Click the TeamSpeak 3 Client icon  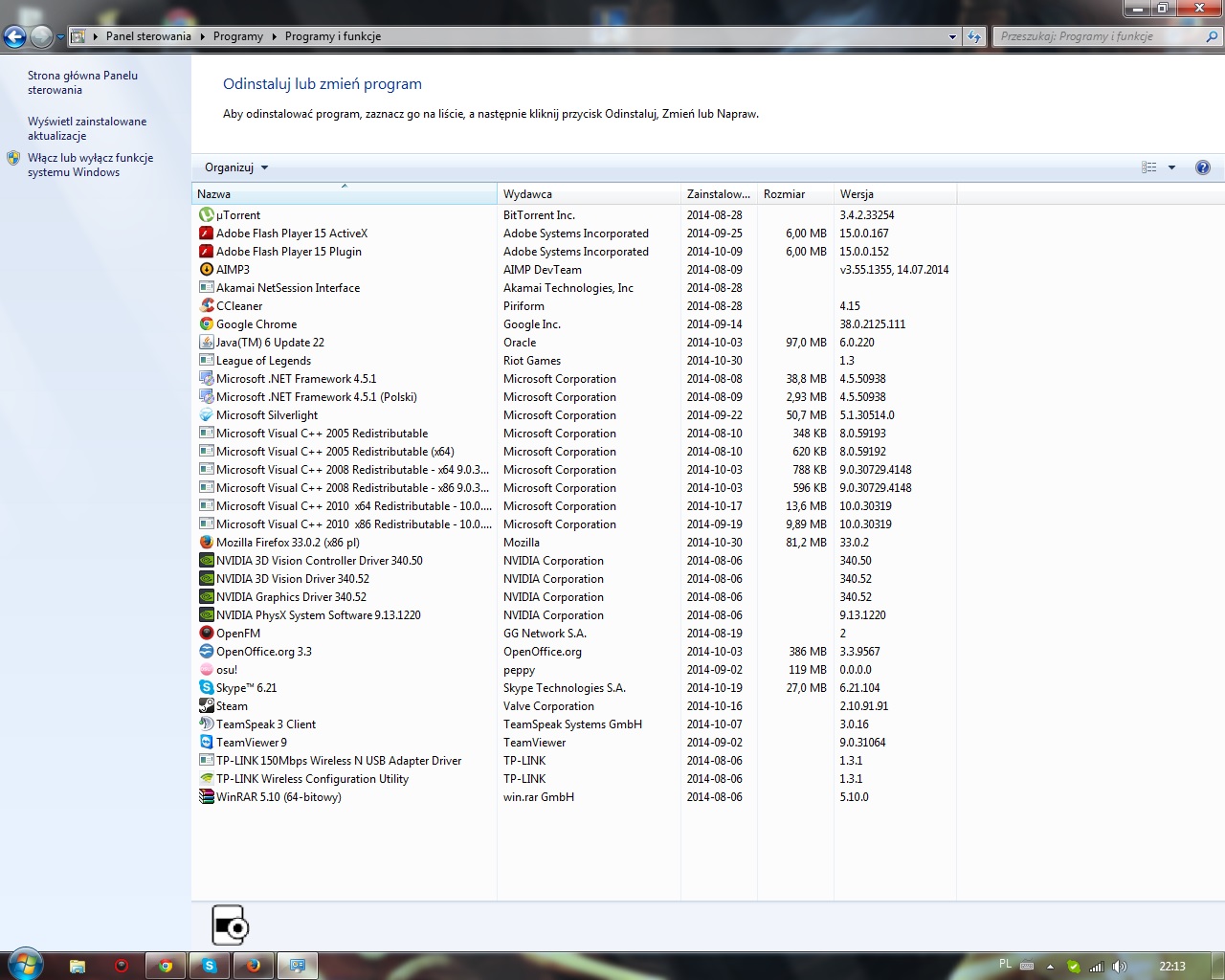coord(206,724)
